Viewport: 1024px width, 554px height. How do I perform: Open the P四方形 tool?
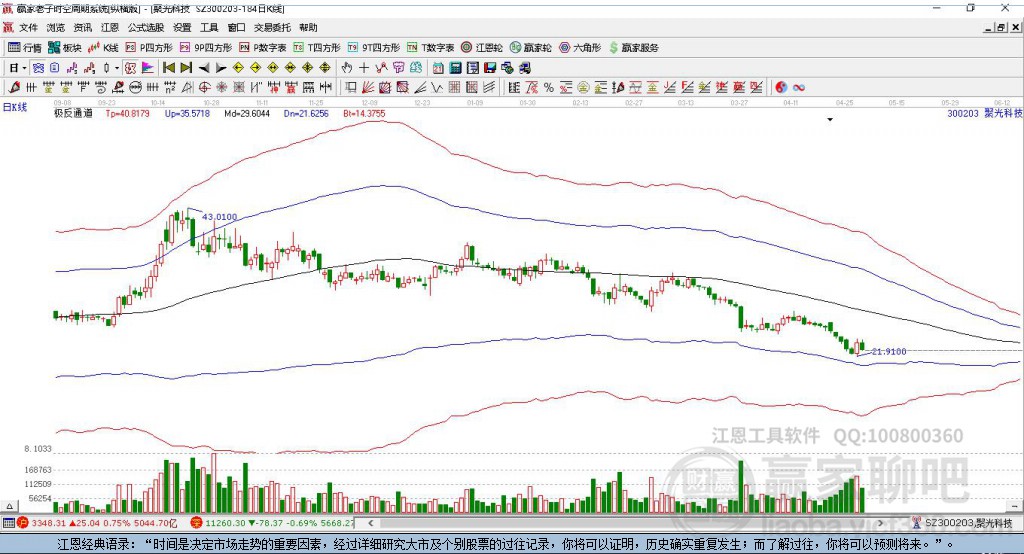149,48
